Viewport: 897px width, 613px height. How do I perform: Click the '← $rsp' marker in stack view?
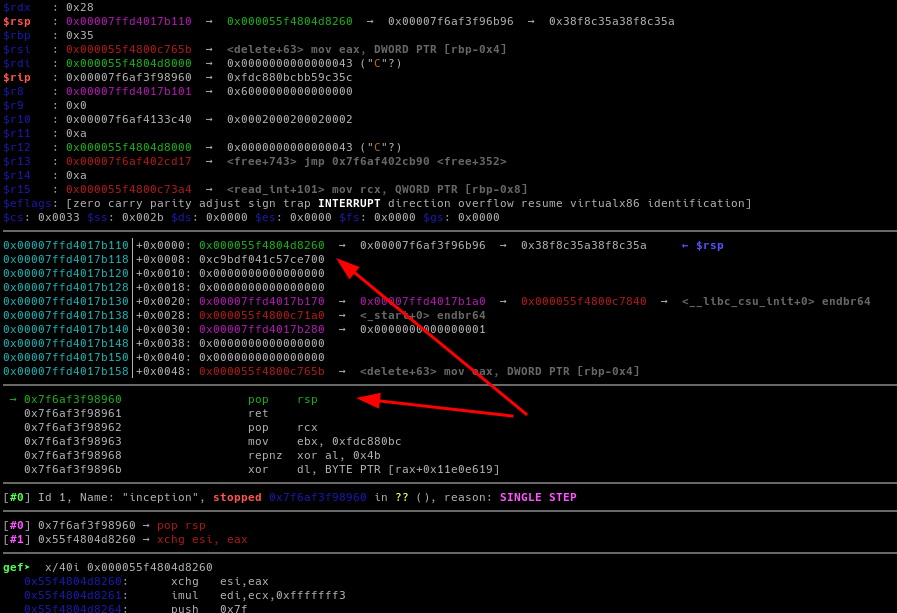pos(702,246)
